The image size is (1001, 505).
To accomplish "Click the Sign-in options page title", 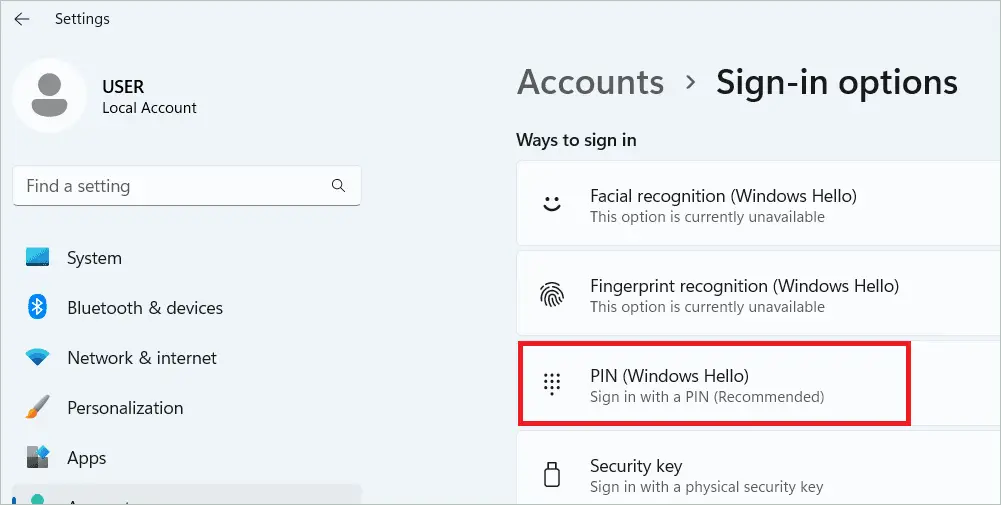I will pyautogui.click(x=836, y=83).
